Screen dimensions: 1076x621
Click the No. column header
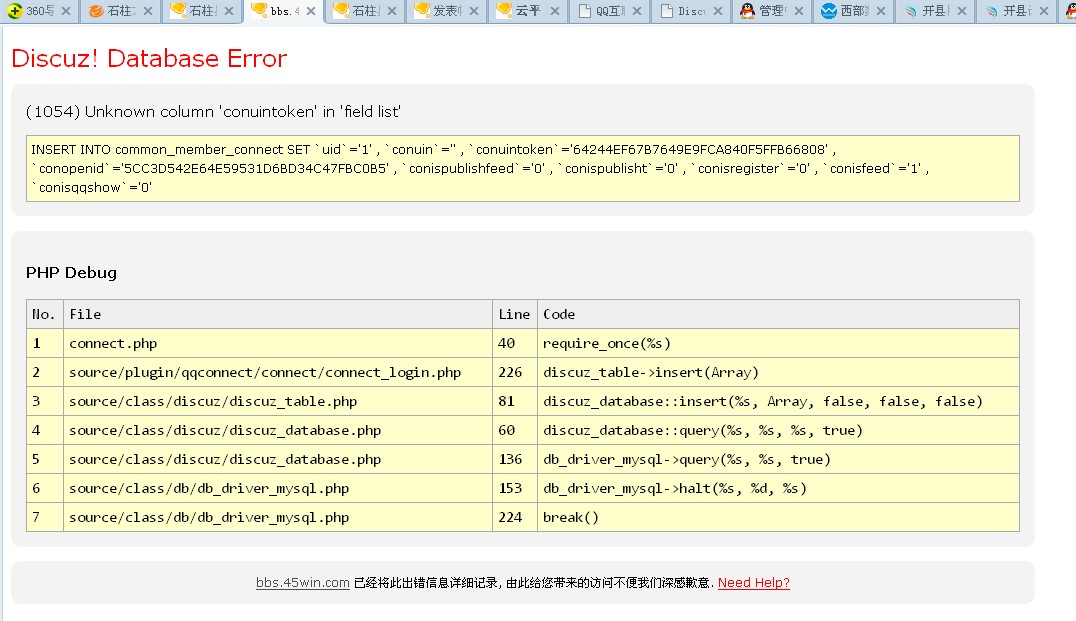click(45, 314)
